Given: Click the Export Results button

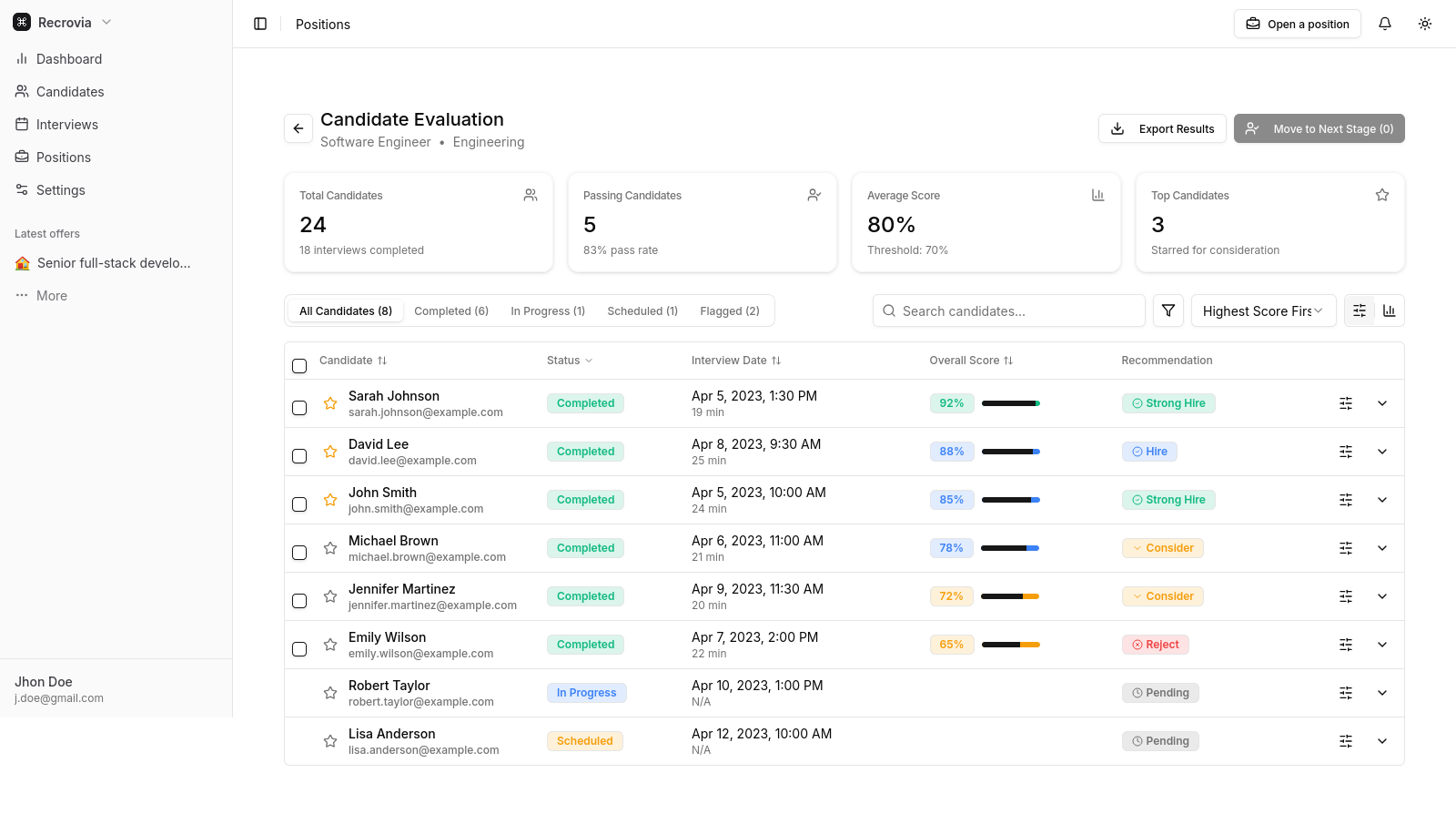Looking at the screenshot, I should point(1162,128).
